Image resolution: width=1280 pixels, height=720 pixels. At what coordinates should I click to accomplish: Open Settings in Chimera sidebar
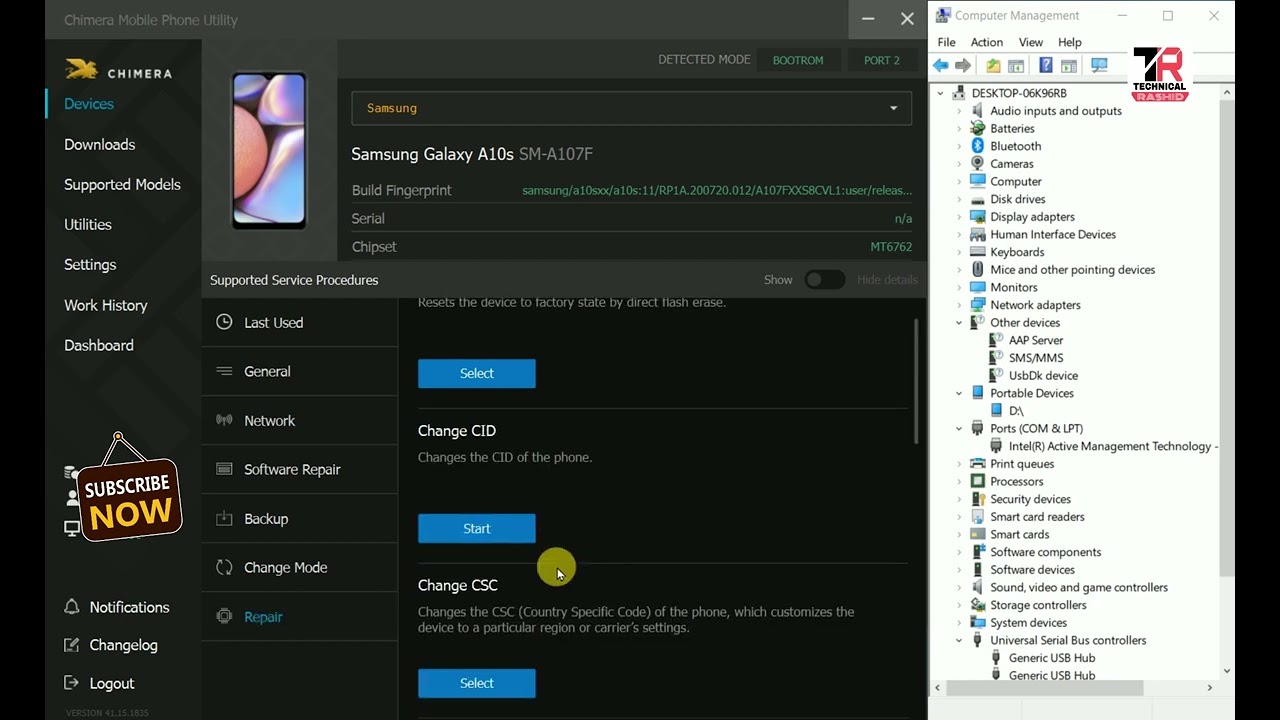click(x=90, y=264)
